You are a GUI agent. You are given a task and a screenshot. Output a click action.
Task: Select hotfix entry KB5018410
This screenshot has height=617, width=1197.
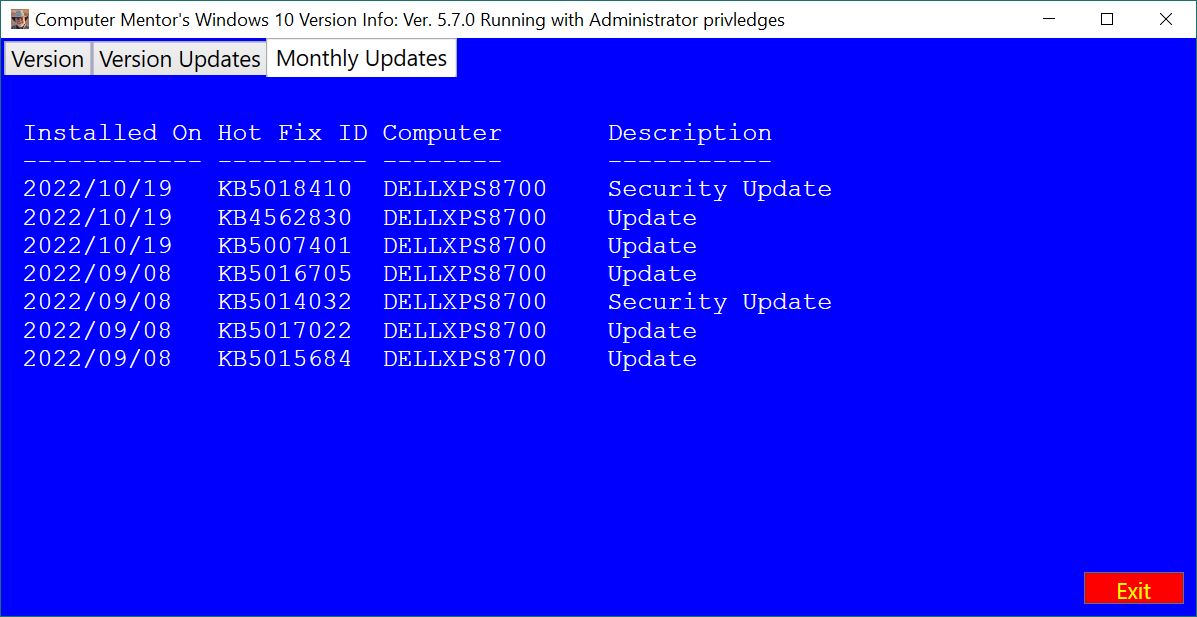tap(285, 189)
